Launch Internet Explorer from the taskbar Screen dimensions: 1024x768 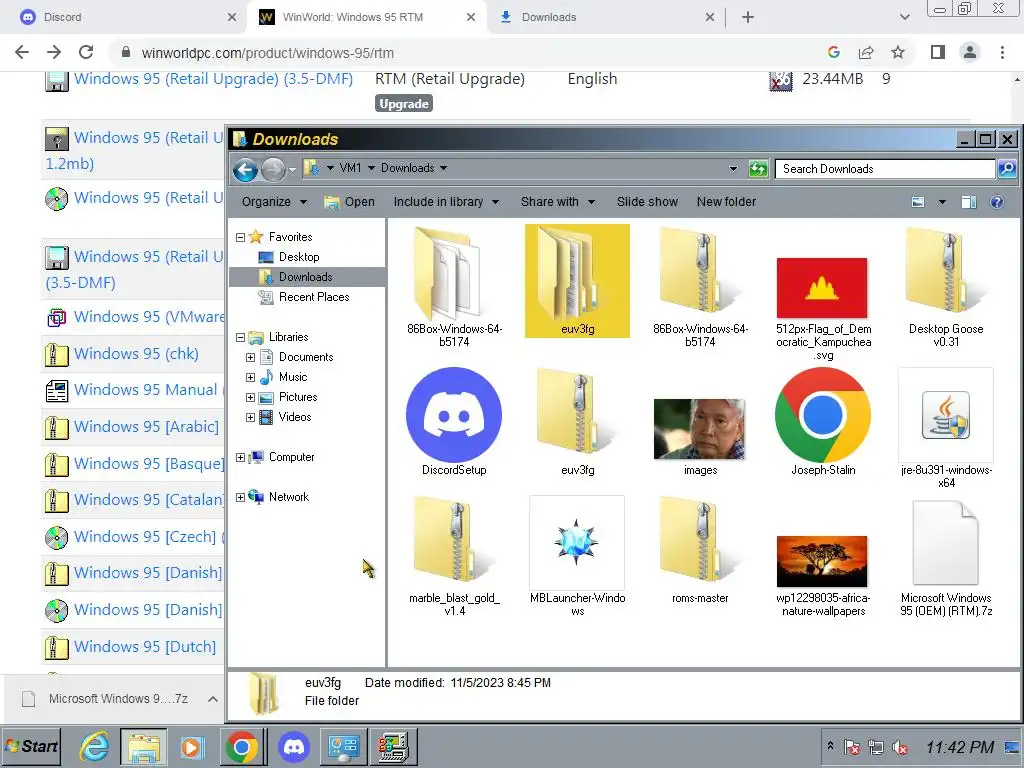pos(95,746)
